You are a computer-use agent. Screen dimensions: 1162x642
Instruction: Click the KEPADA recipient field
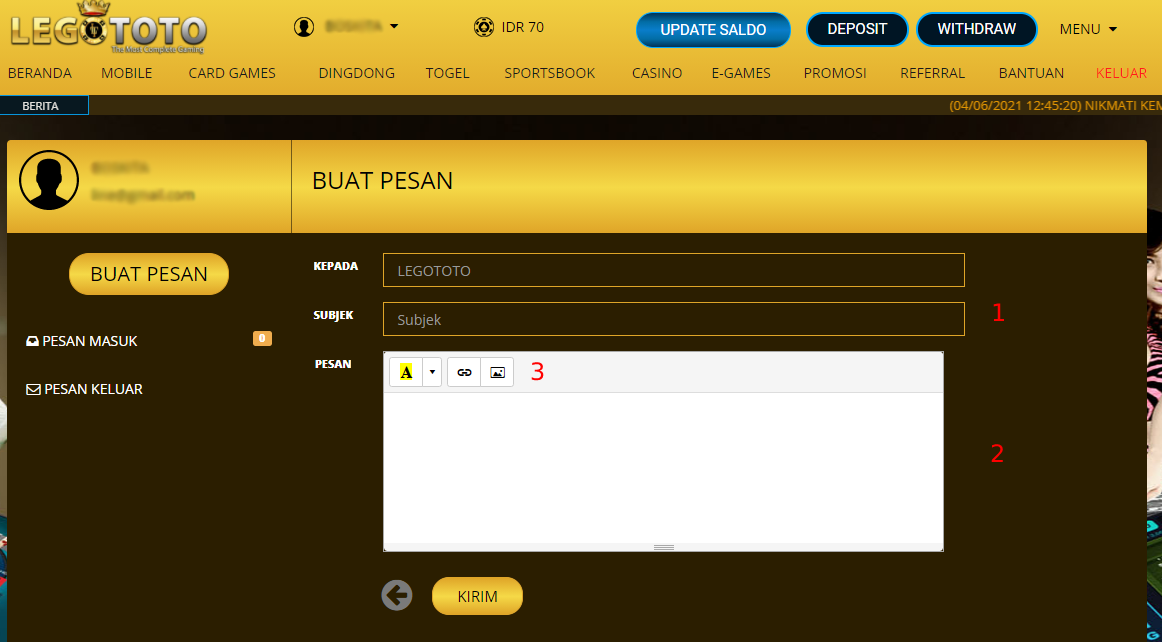click(x=674, y=270)
